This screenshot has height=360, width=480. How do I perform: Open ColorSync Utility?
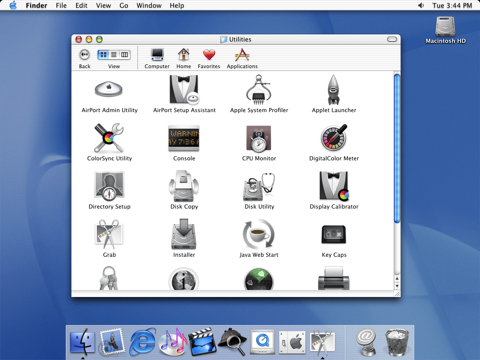point(109,138)
